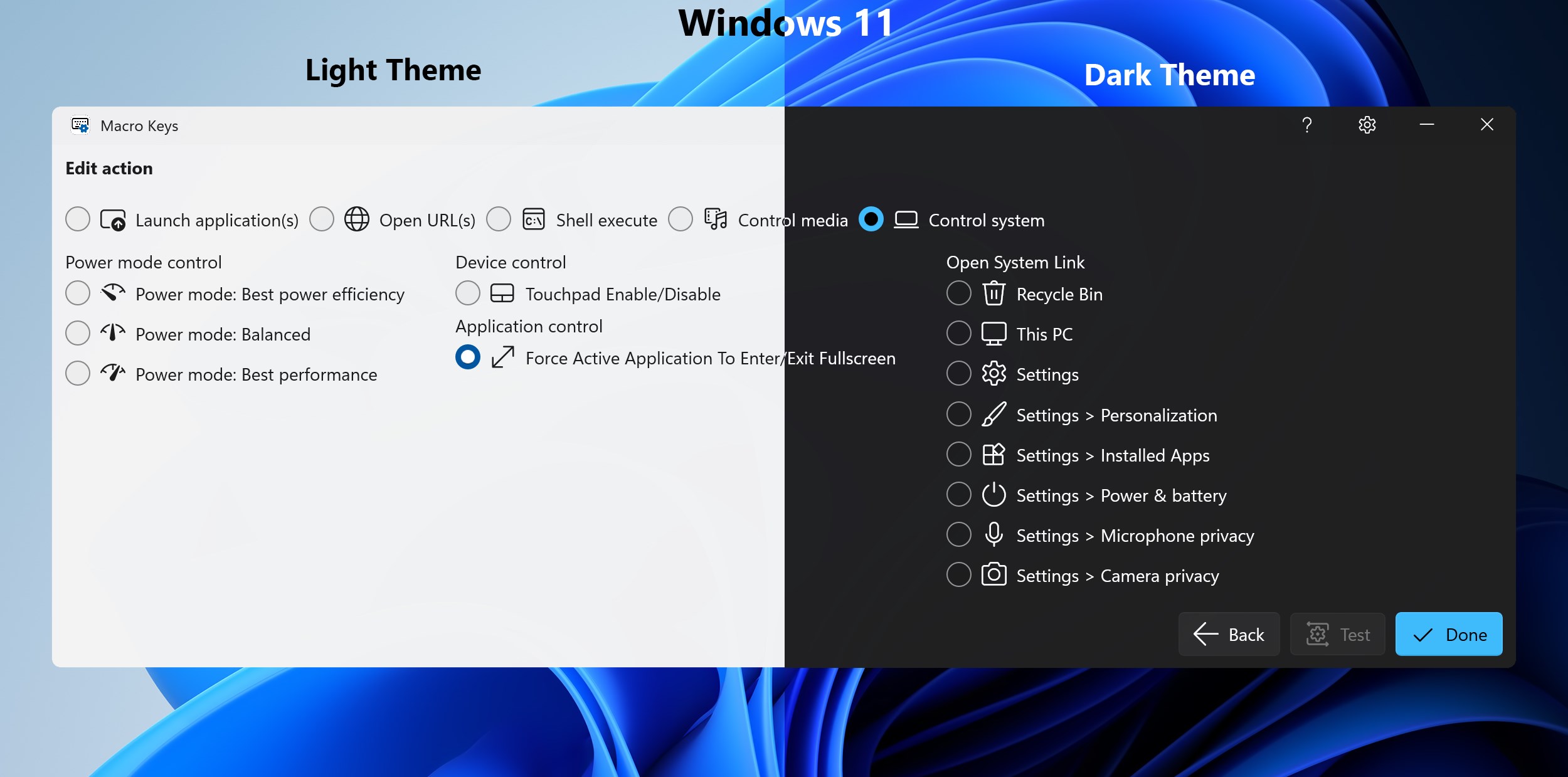Choose Power mode: Best performance
1568x777 pixels.
tap(78, 373)
